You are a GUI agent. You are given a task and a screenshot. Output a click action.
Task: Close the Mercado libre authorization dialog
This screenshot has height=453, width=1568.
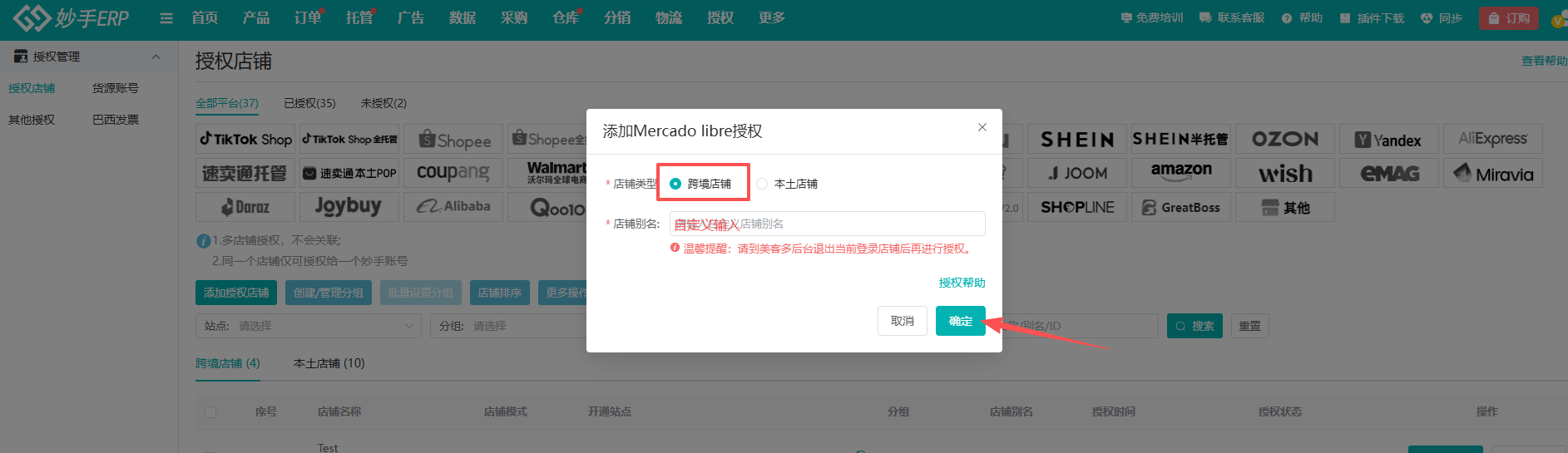tap(982, 127)
